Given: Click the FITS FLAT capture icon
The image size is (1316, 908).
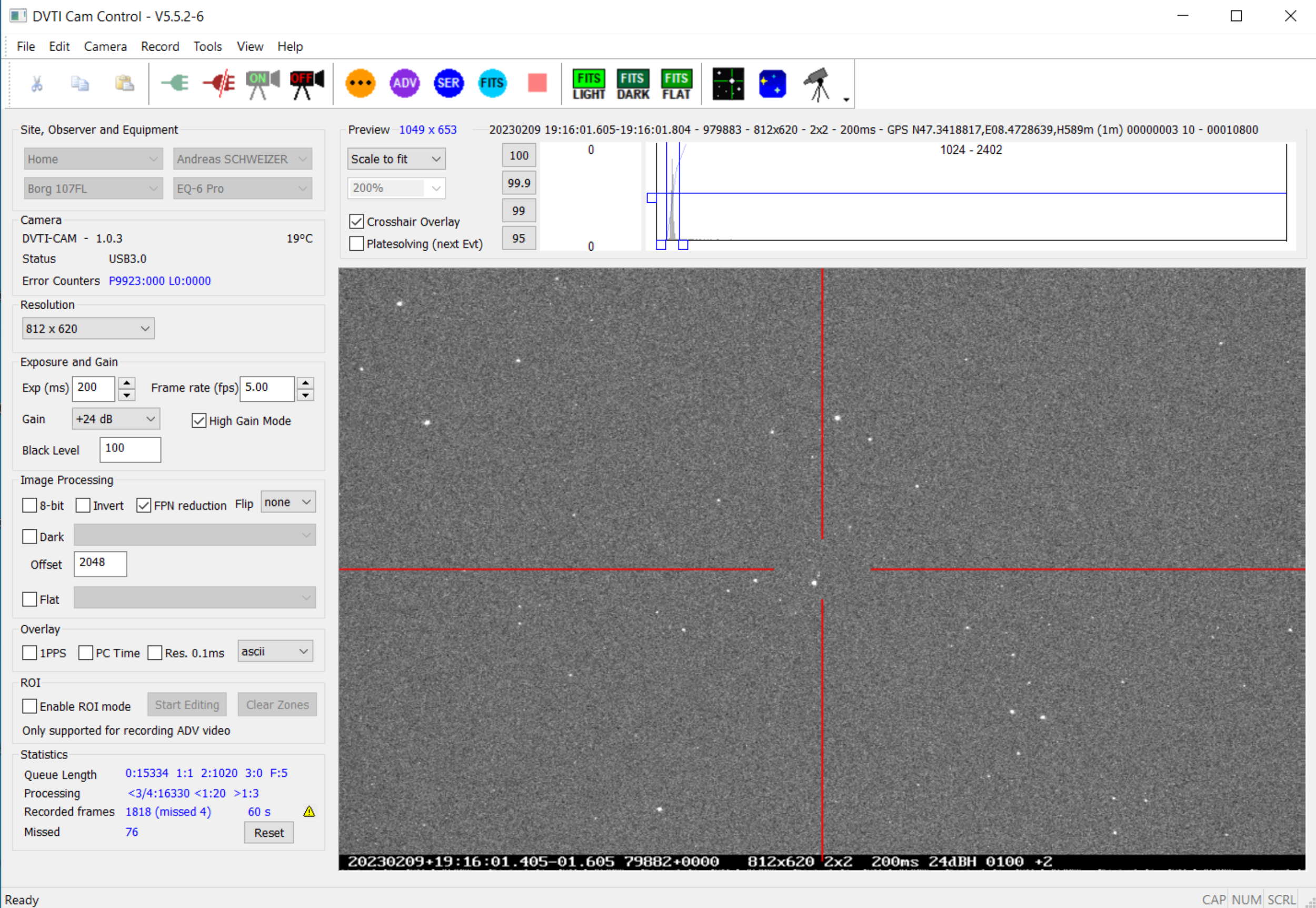Looking at the screenshot, I should [x=676, y=84].
